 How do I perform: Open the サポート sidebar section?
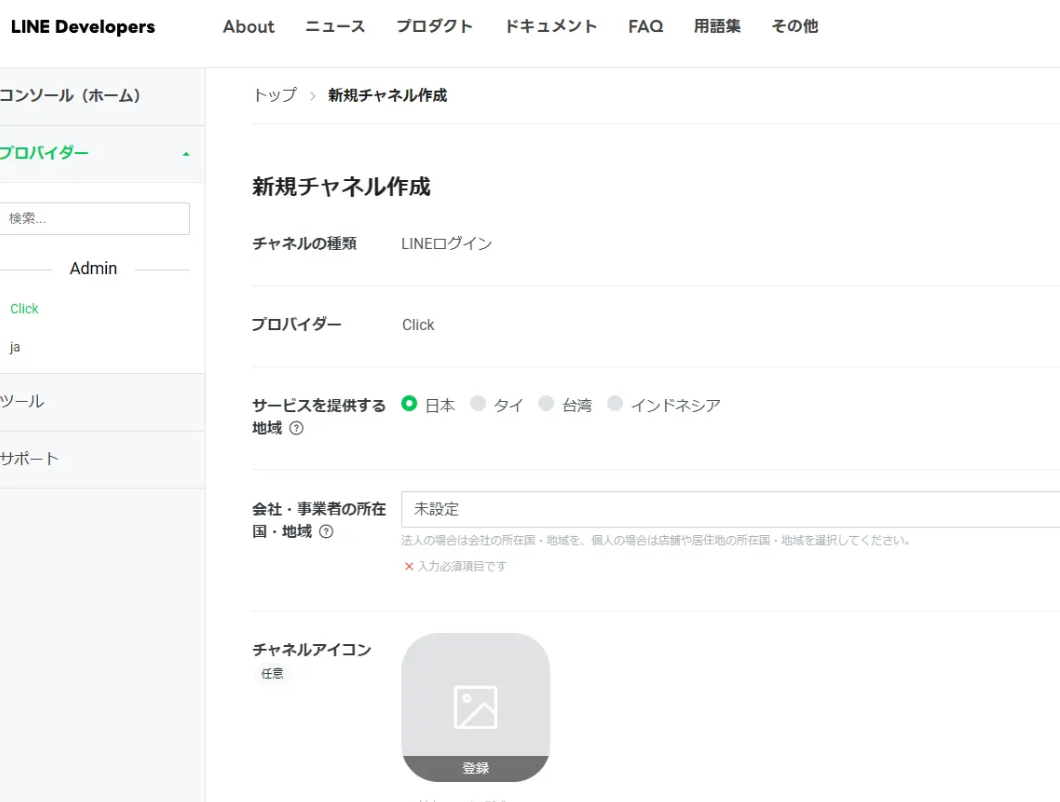101,459
